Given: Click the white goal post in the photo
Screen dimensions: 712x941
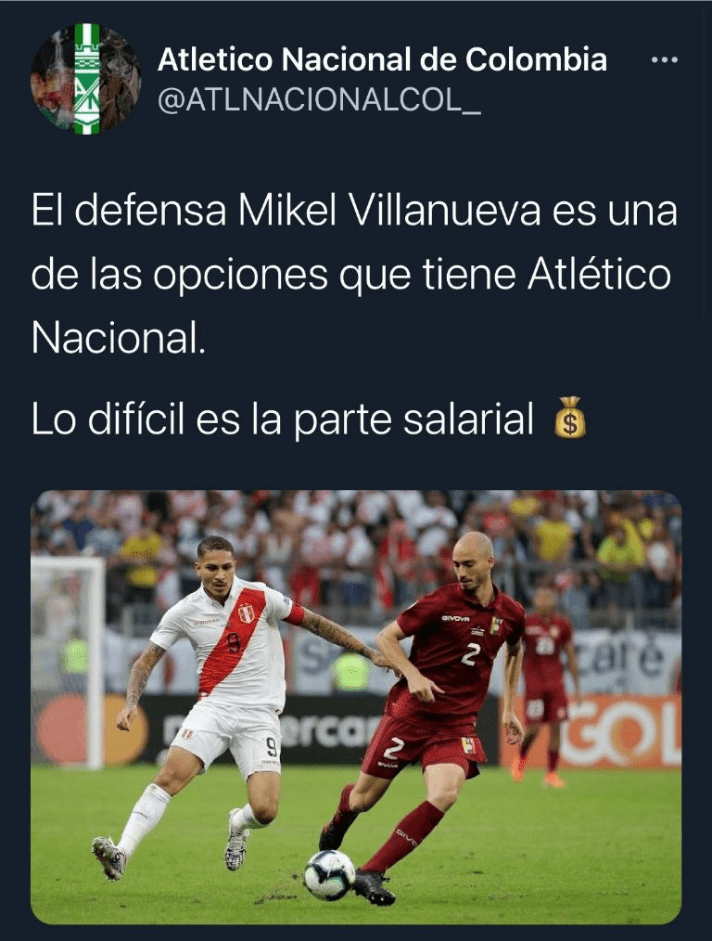Looking at the screenshot, I should [69, 660].
